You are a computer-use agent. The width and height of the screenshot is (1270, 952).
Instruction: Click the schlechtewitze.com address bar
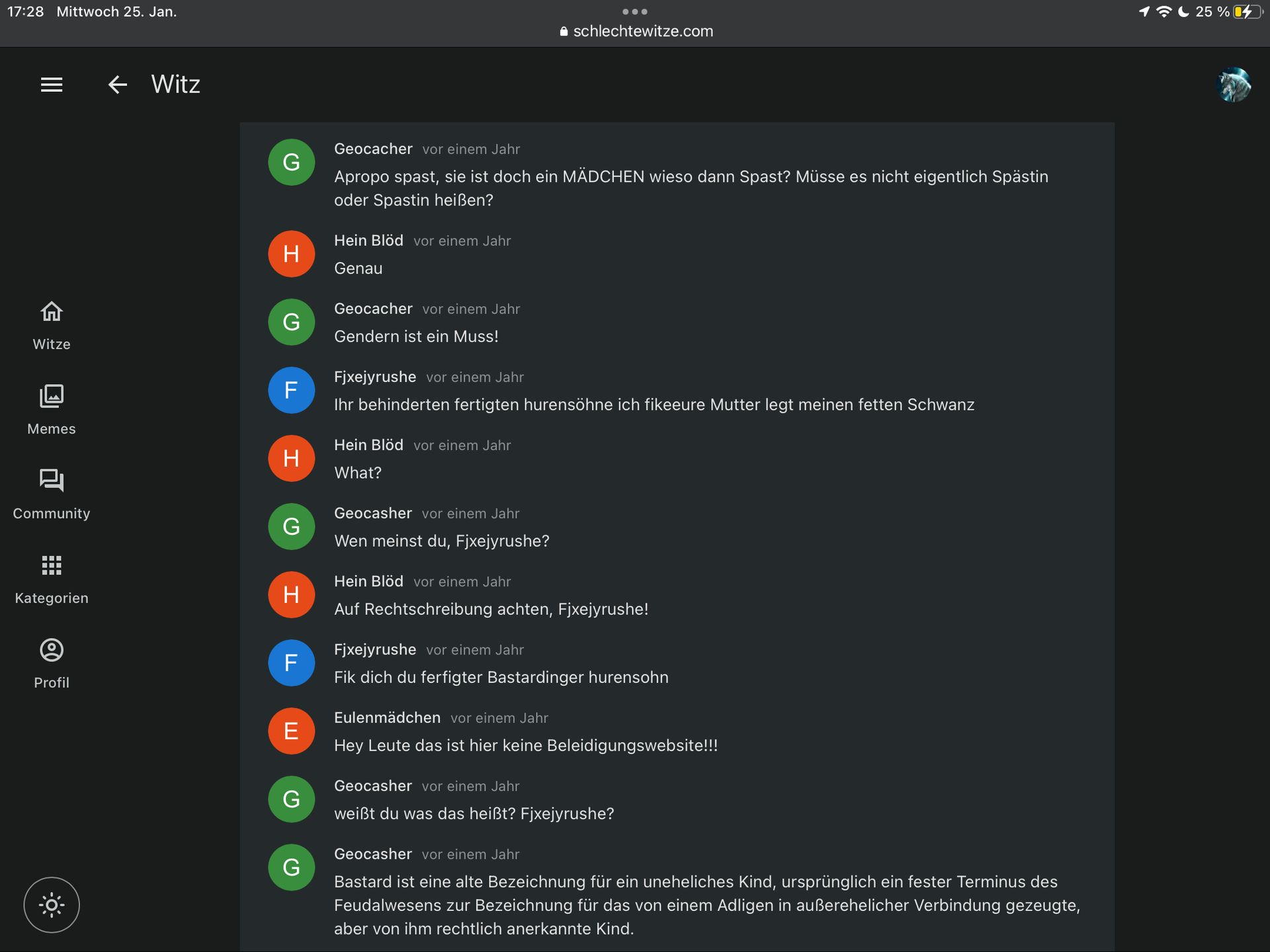(x=636, y=31)
